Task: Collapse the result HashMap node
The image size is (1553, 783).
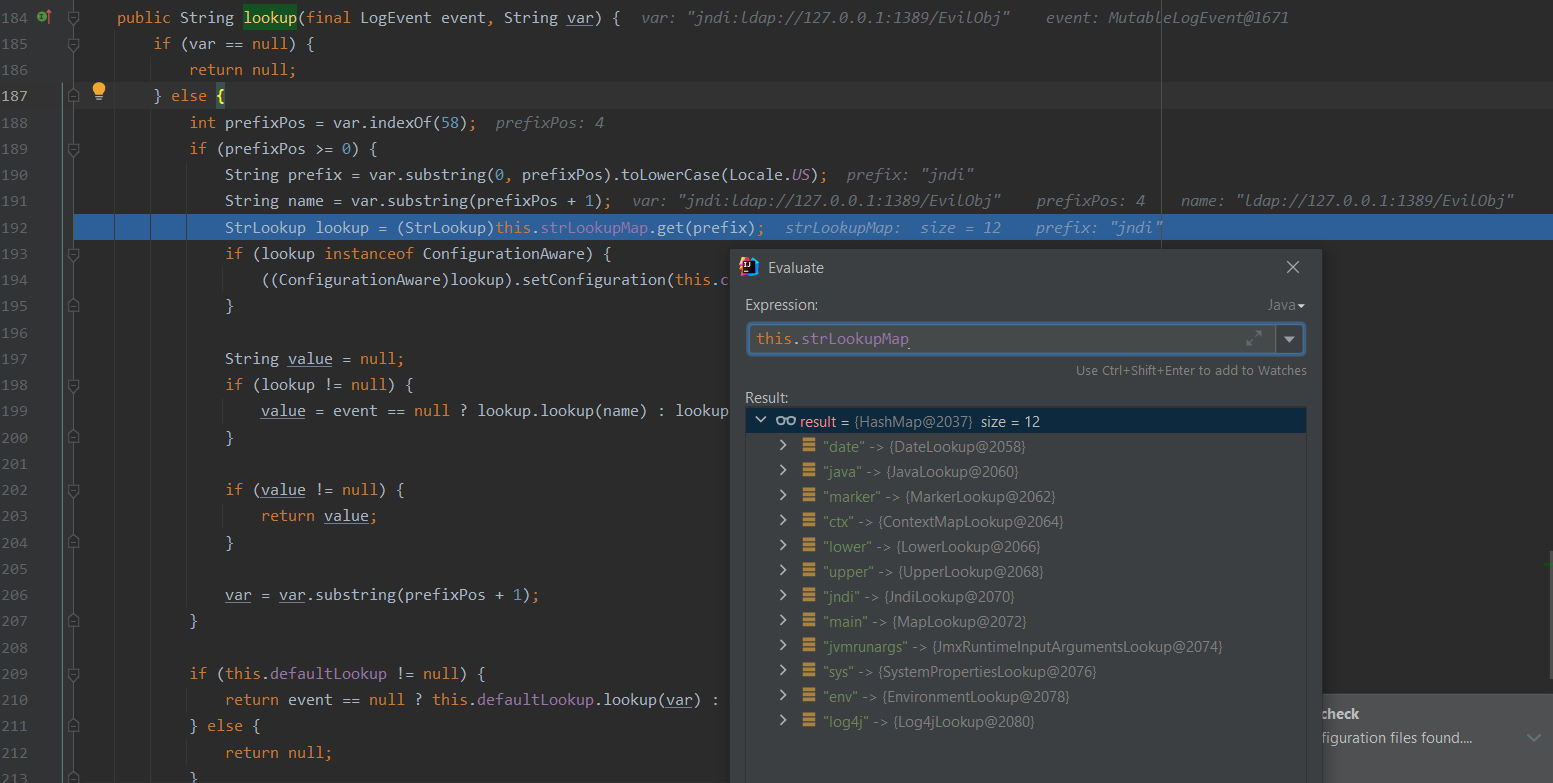Action: point(761,421)
